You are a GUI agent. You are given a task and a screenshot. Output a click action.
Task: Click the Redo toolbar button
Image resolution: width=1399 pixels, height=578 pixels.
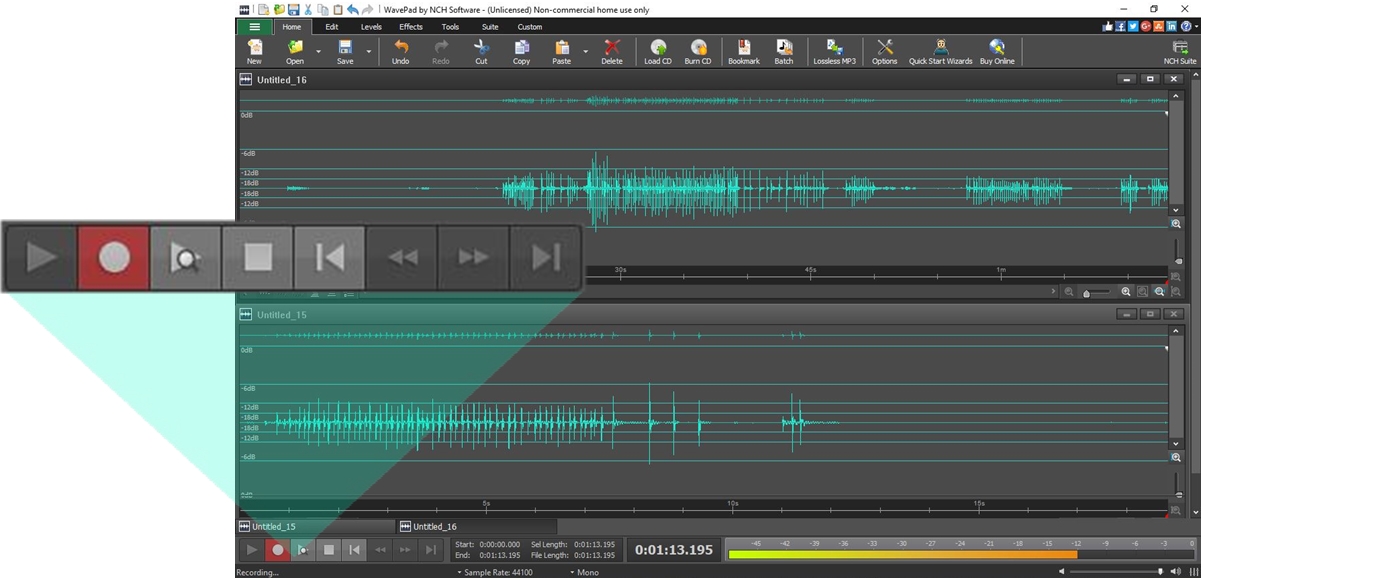(441, 52)
